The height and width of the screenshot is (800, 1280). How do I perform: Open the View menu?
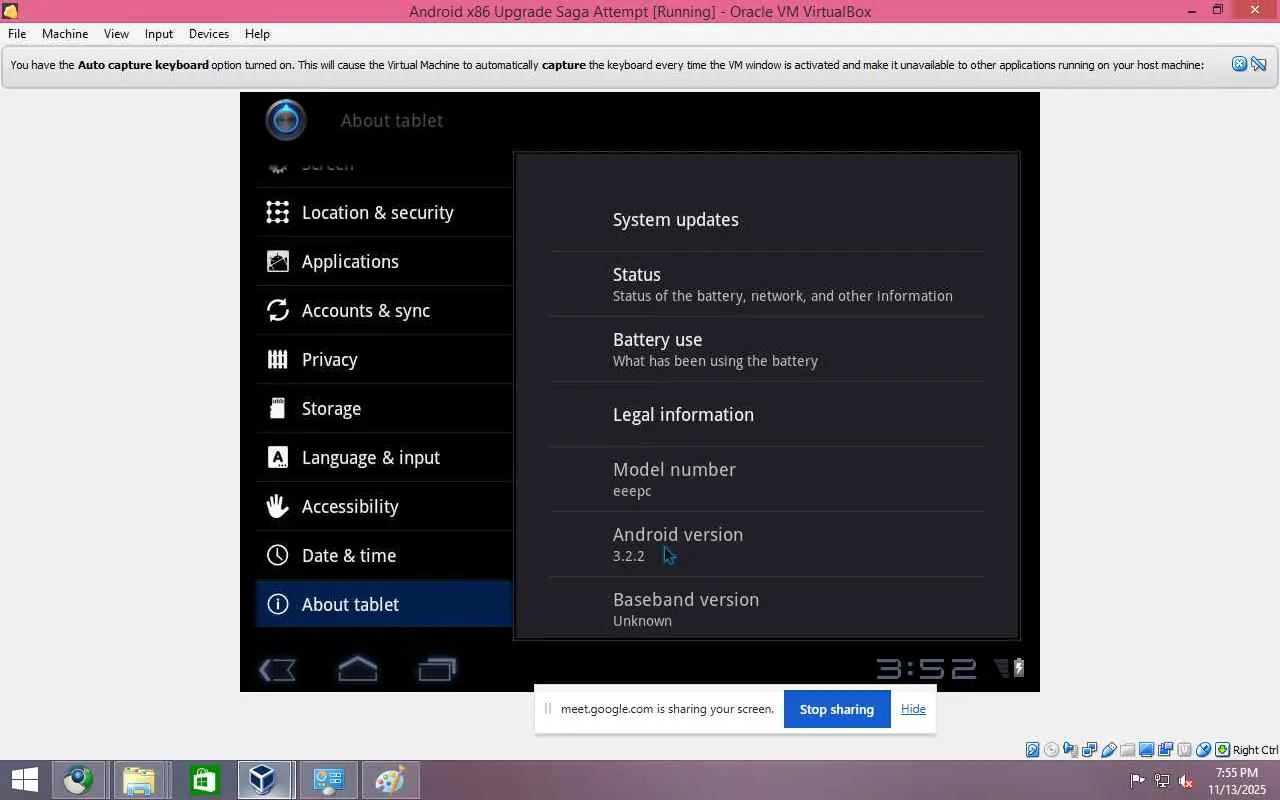116,33
